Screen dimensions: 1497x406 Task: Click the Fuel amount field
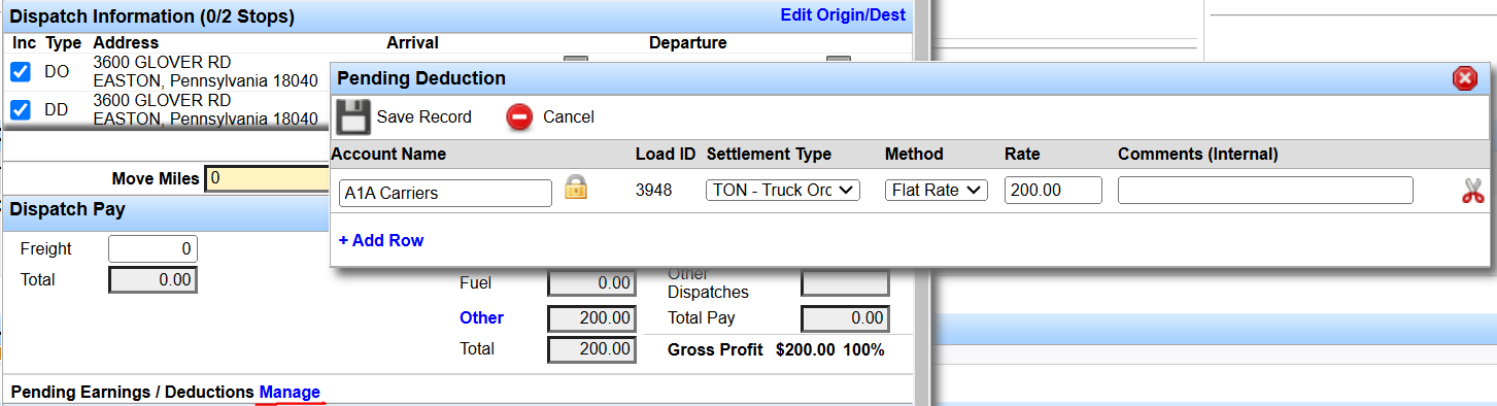592,283
